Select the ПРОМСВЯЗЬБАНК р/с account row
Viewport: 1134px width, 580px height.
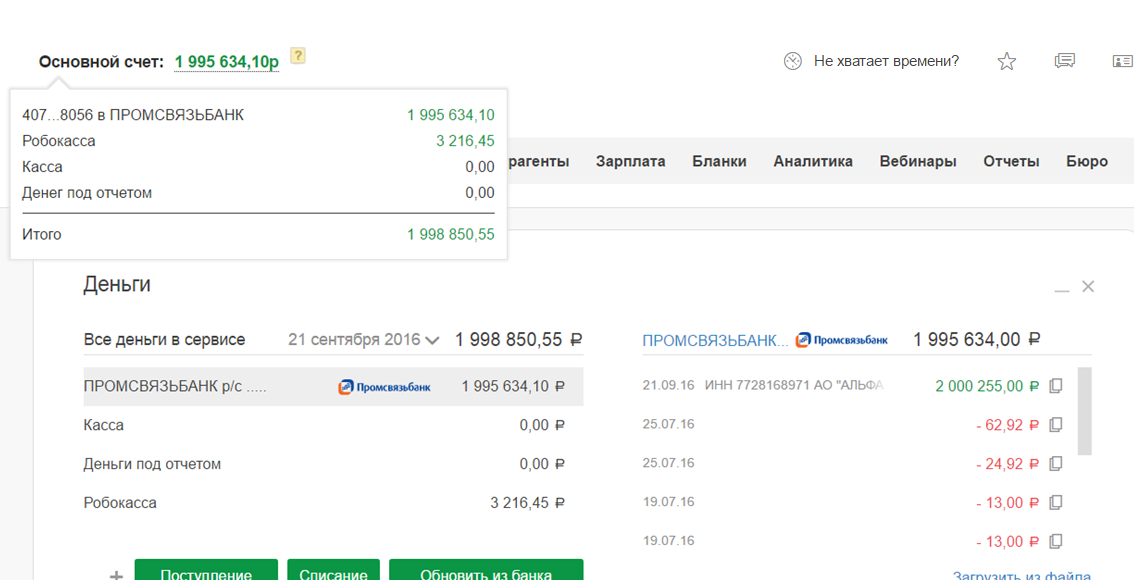(333, 386)
